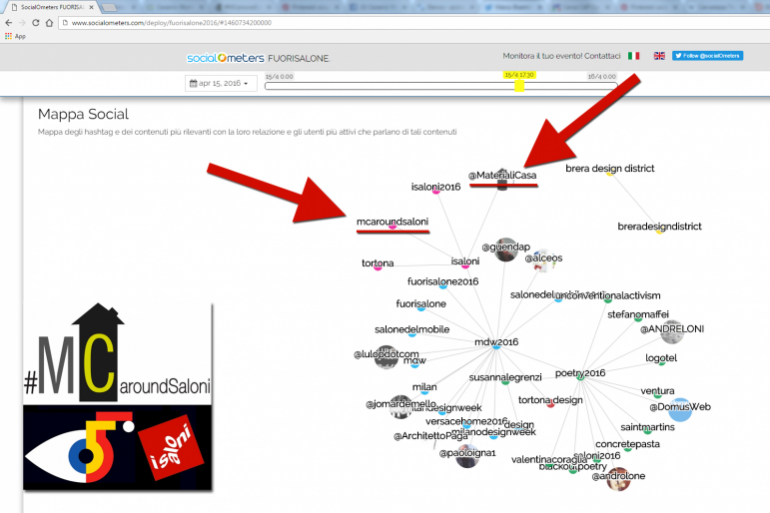
Task: Click the address bar URL field
Action: click(412, 23)
